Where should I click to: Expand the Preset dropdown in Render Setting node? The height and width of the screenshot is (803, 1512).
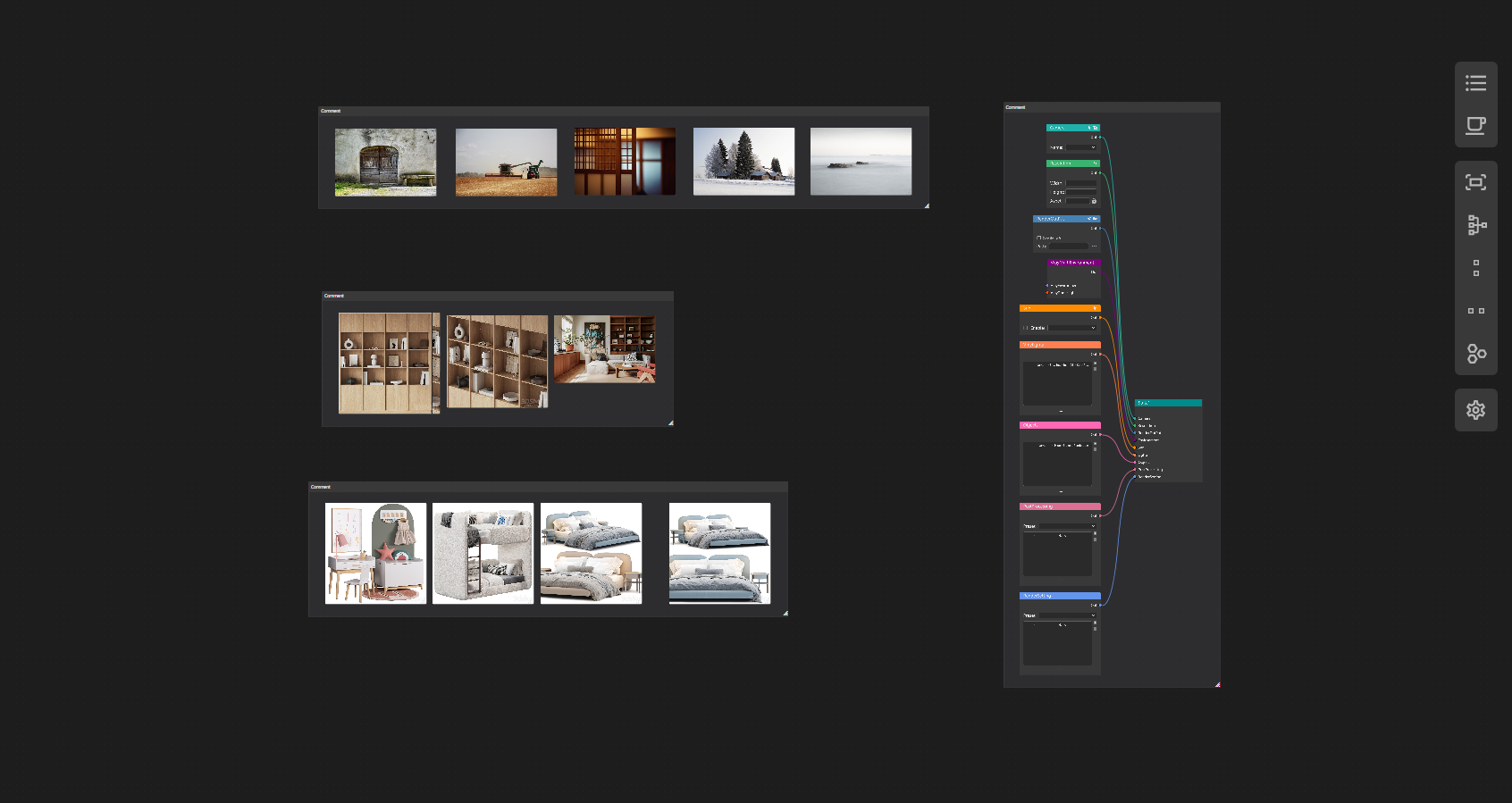pyautogui.click(x=1067, y=615)
